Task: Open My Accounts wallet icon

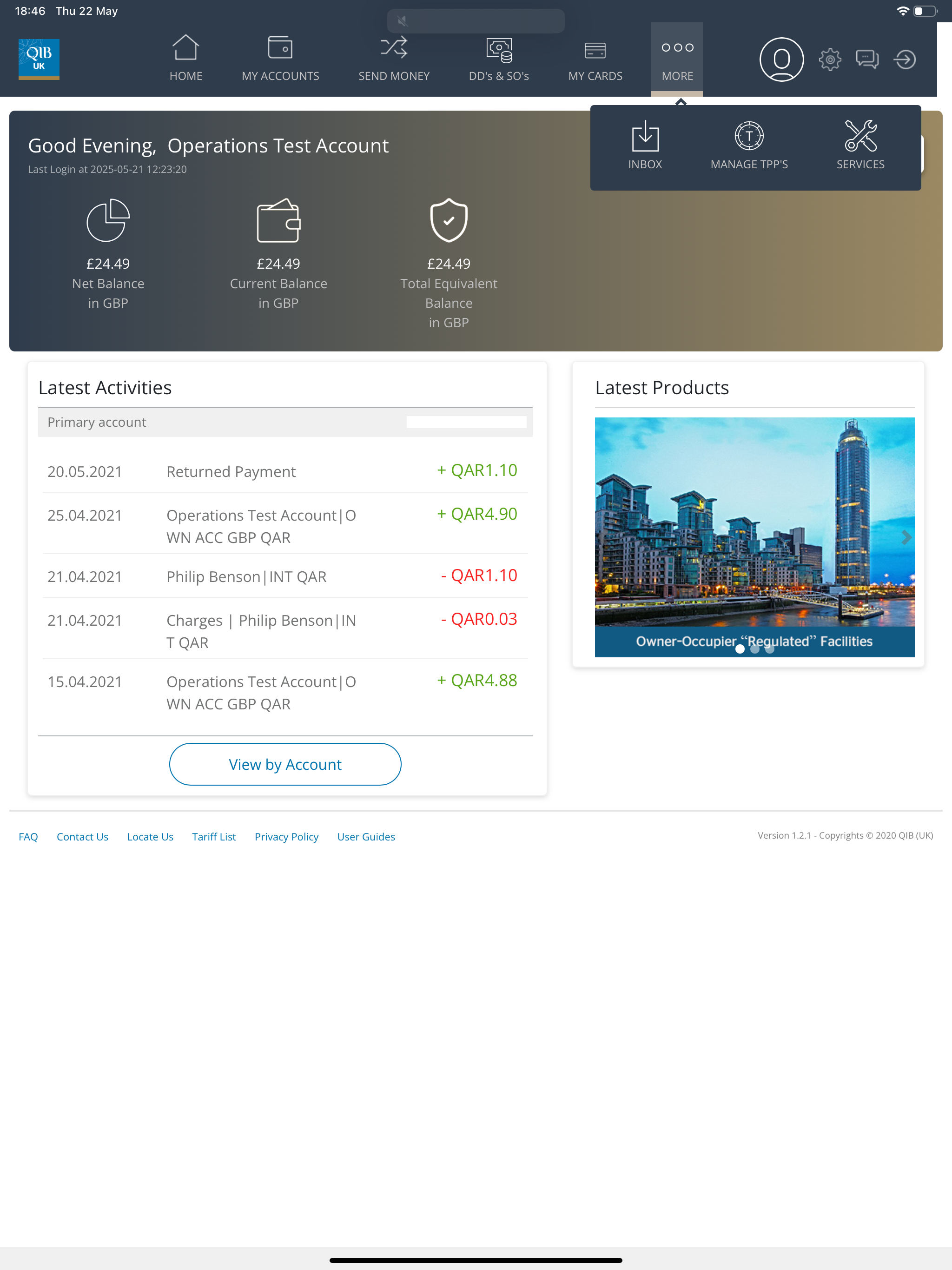Action: (x=280, y=48)
